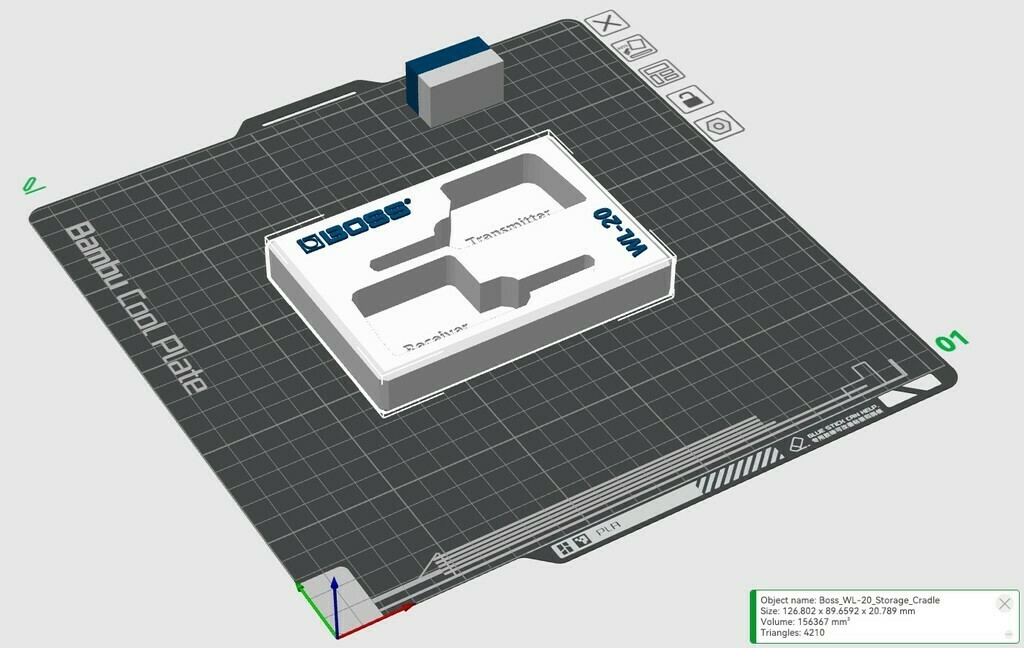Remove the plate with the X icon

coord(607,24)
